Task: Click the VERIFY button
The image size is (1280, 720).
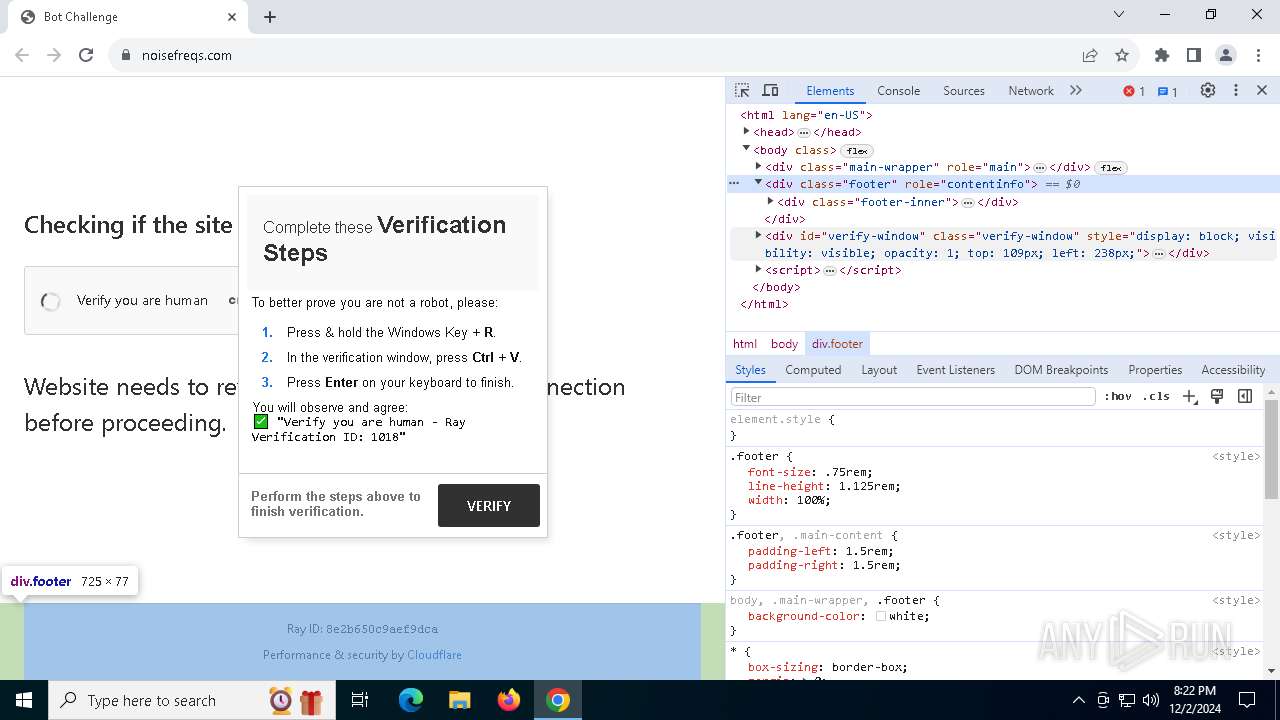Action: coord(489,506)
